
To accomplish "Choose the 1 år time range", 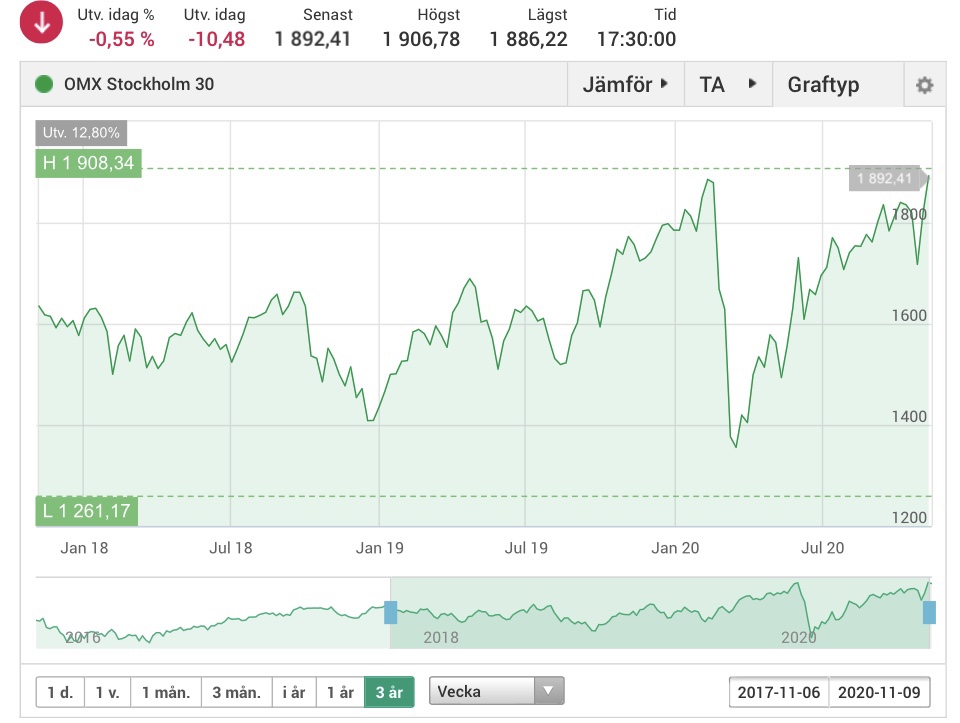I will point(340,692).
